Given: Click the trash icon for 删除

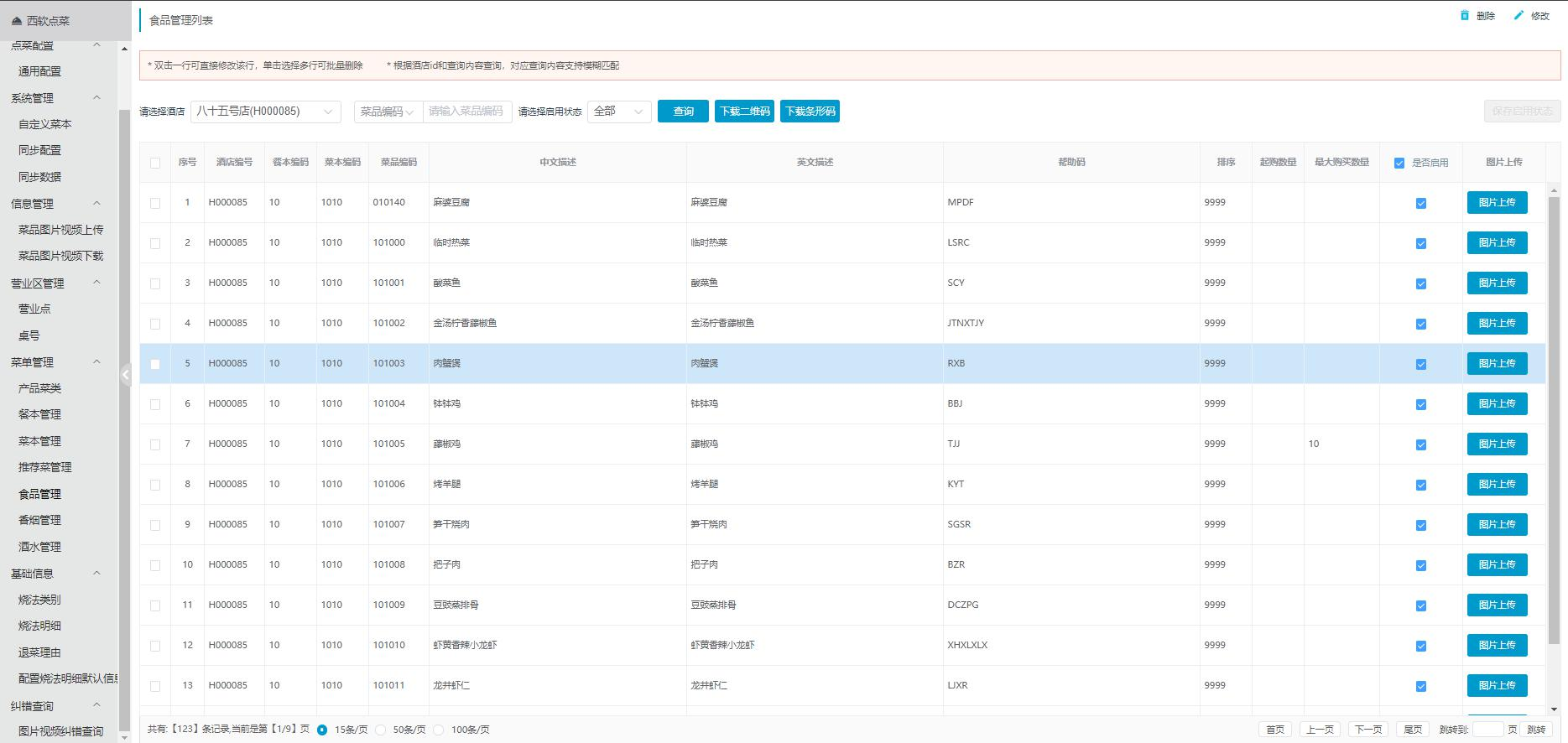Looking at the screenshot, I should (1465, 15).
